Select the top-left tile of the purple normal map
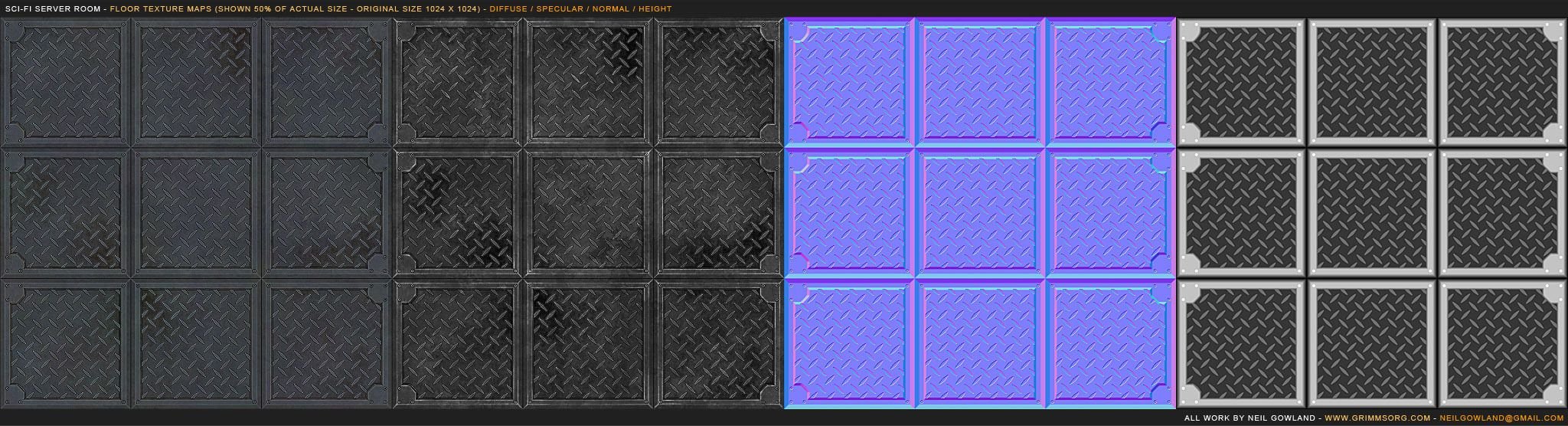1568x426 pixels. 850,82
